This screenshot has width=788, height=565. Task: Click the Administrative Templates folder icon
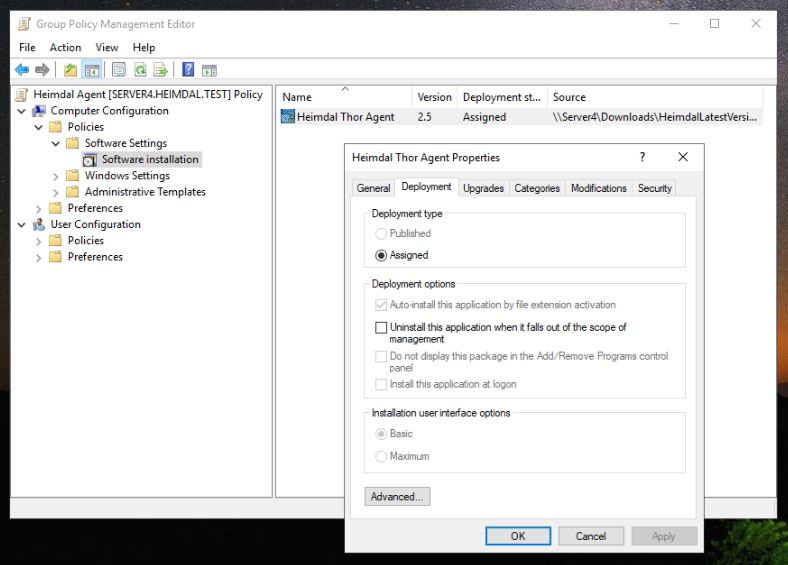[x=73, y=192]
